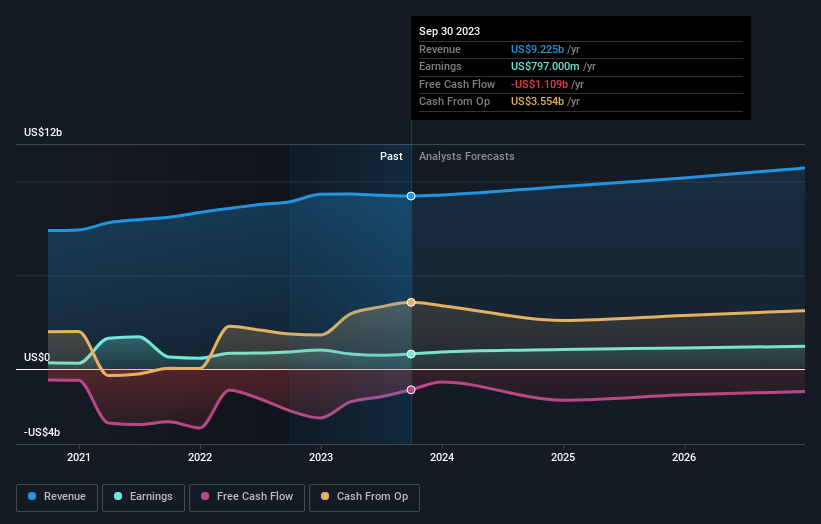Click the -US$1.109b free cash flow value
This screenshot has height=524, width=821.
pos(539,84)
